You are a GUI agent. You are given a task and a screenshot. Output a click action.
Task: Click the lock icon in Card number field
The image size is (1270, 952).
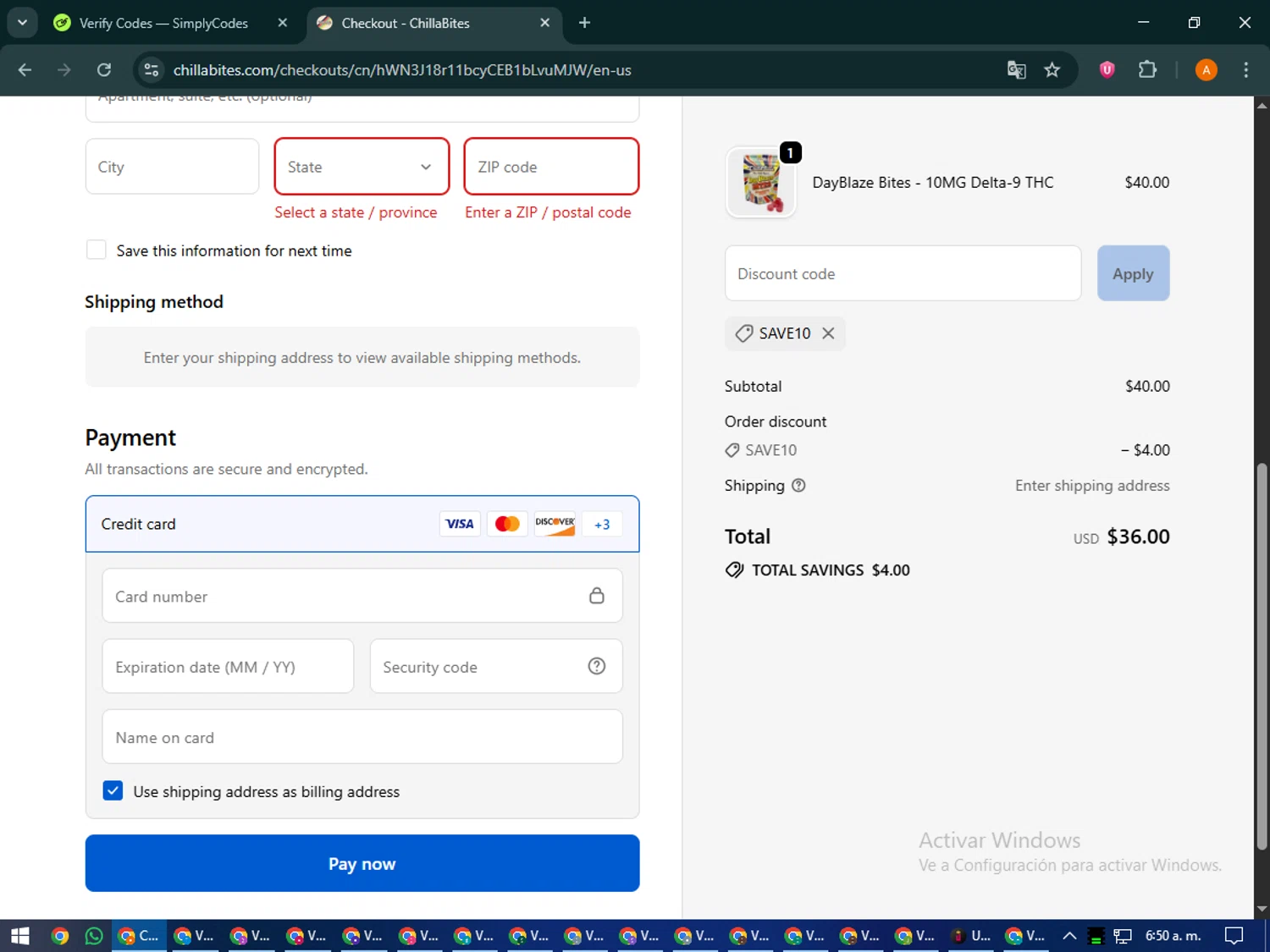point(597,596)
